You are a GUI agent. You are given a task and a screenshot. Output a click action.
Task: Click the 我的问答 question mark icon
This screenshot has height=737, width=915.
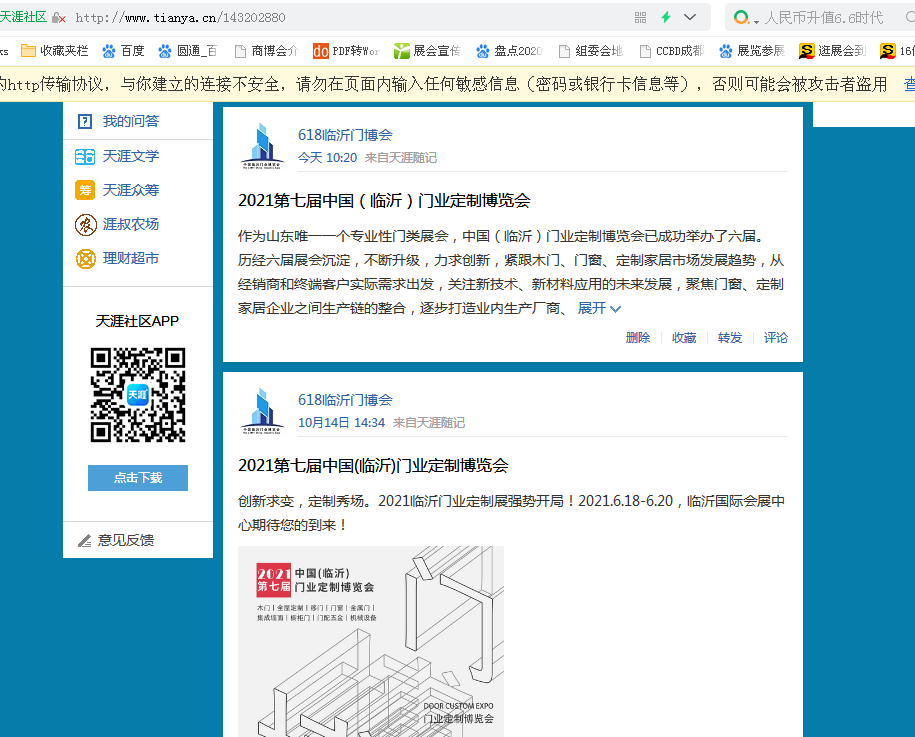tap(85, 121)
